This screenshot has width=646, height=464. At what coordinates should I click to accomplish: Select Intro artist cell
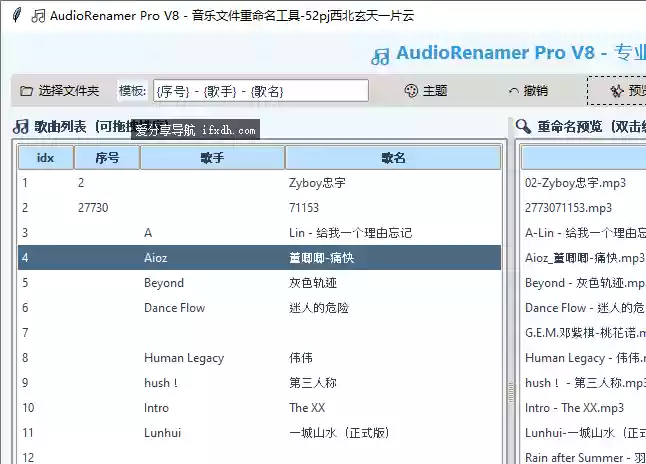click(157, 408)
